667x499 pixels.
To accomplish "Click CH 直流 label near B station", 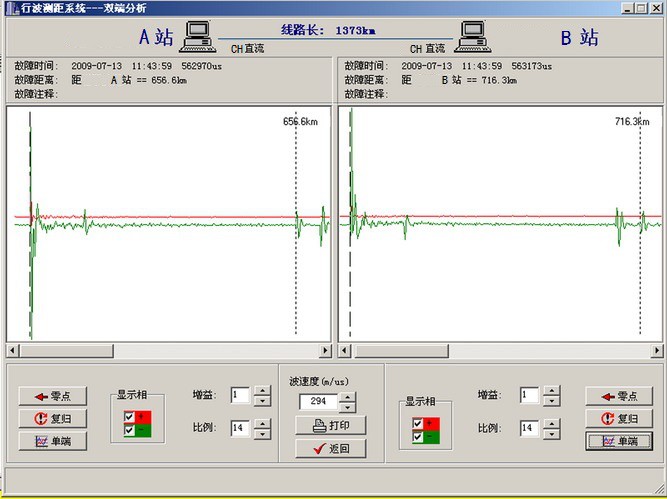I will [428, 49].
